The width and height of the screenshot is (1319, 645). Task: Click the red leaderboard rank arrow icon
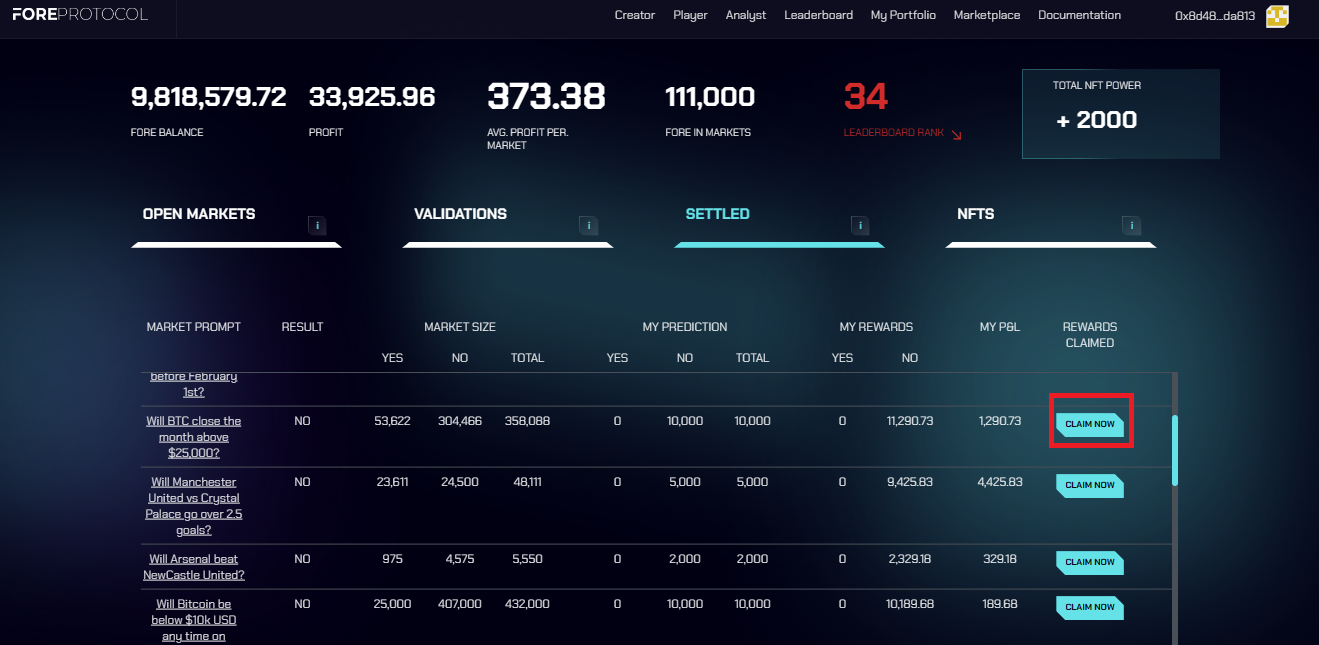coord(956,134)
